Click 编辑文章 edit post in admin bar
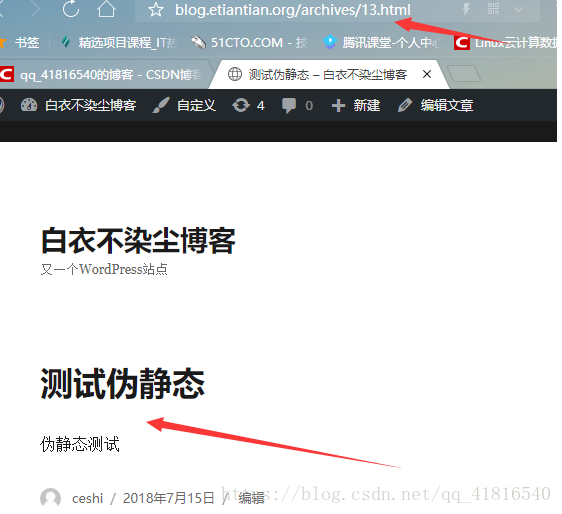Screen dimensions: 562x514 pos(435,105)
